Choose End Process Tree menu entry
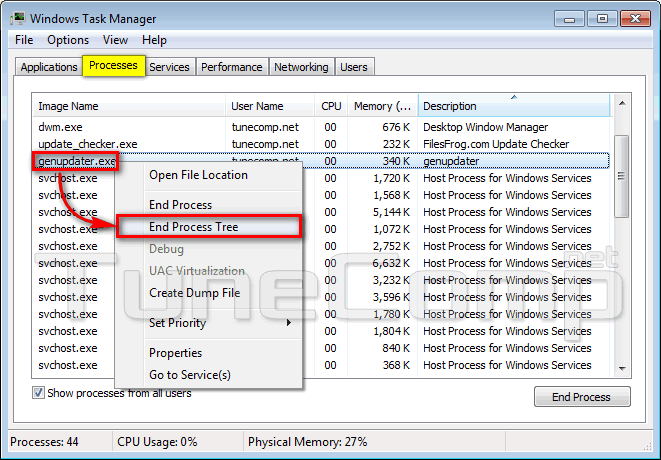 [209, 227]
